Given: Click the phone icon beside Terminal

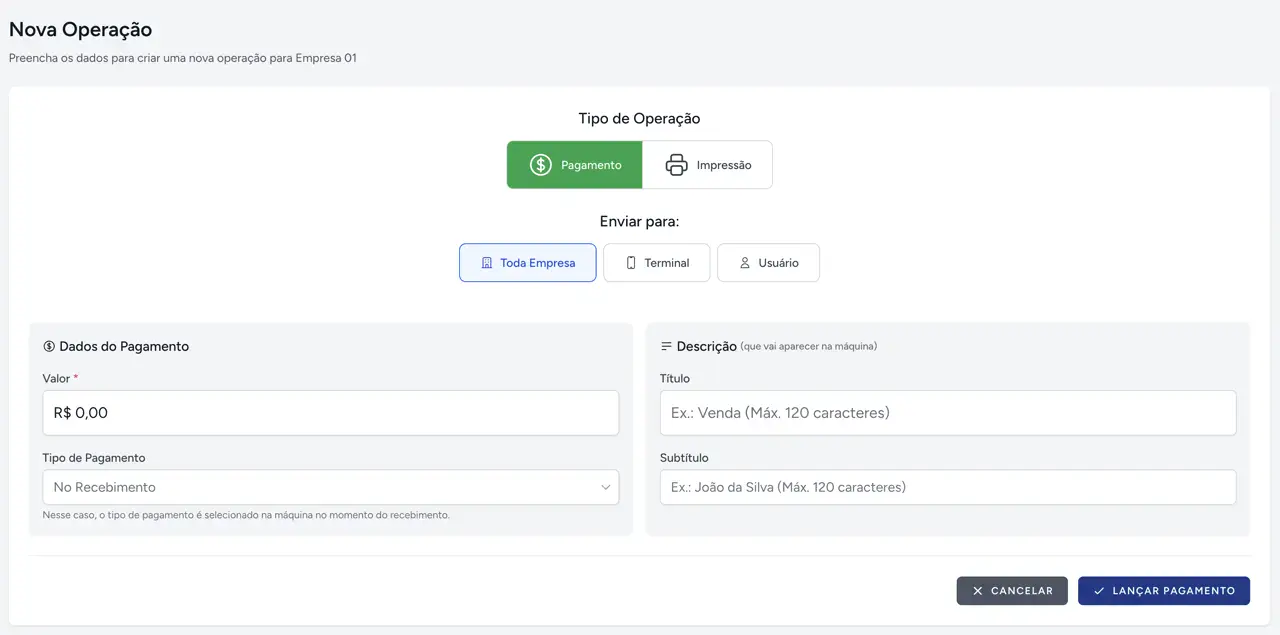Looking at the screenshot, I should pos(631,263).
